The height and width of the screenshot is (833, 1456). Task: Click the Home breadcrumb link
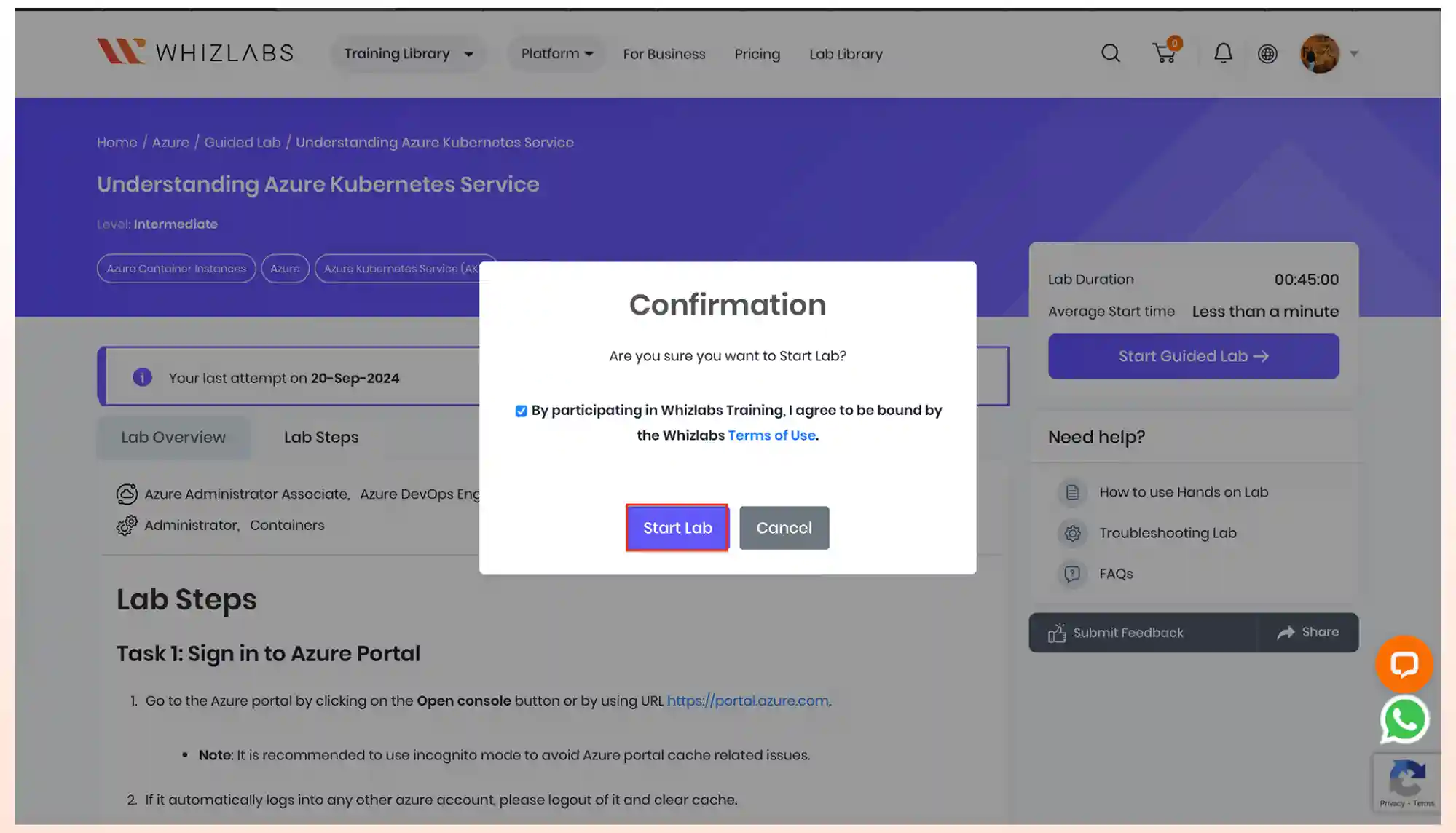point(117,142)
